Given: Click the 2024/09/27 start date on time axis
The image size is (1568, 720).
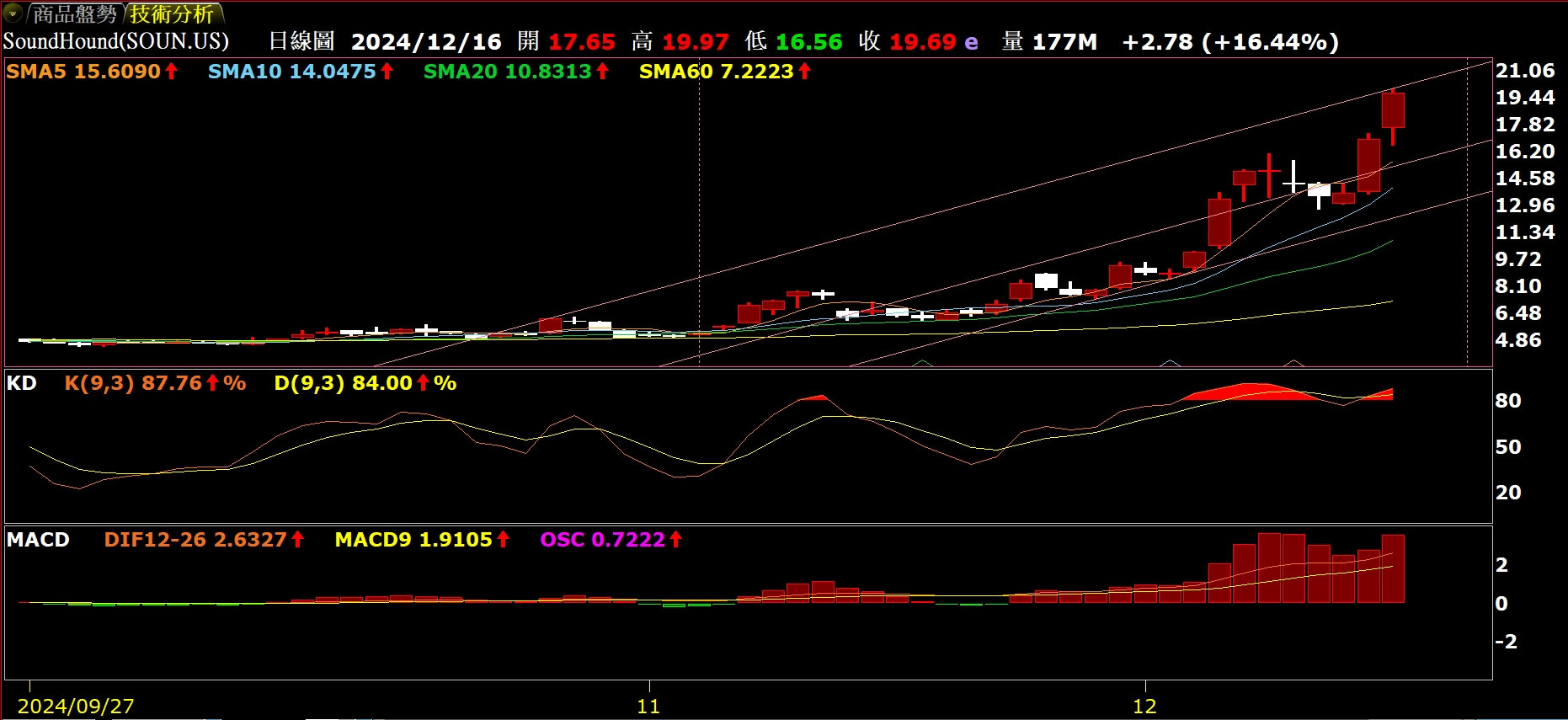Looking at the screenshot, I should (x=76, y=706).
